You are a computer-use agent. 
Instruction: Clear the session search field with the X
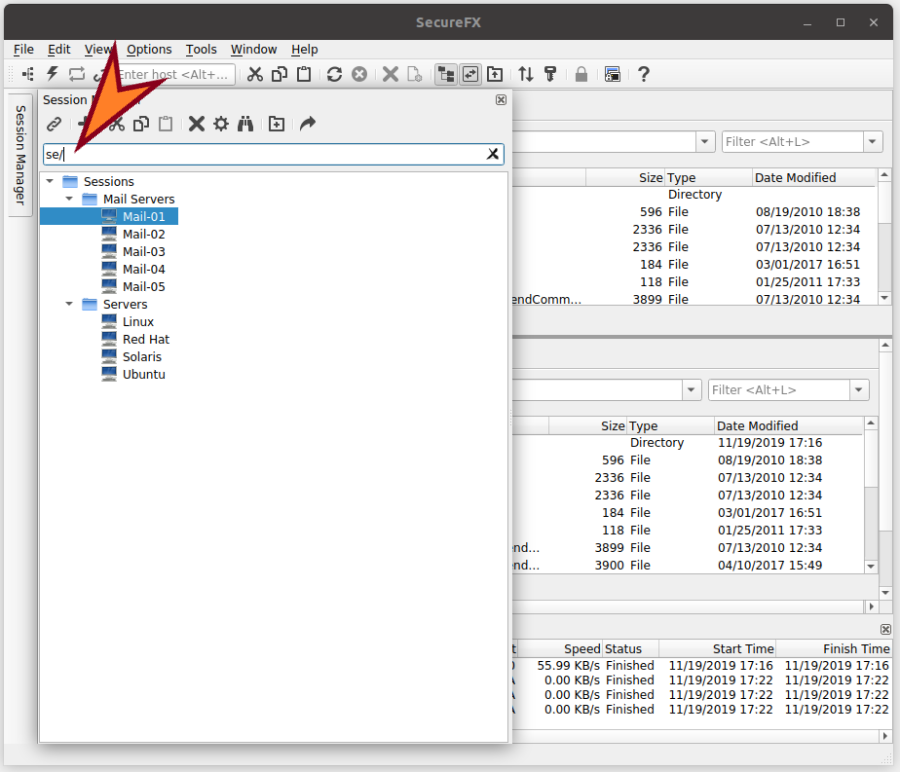click(493, 154)
